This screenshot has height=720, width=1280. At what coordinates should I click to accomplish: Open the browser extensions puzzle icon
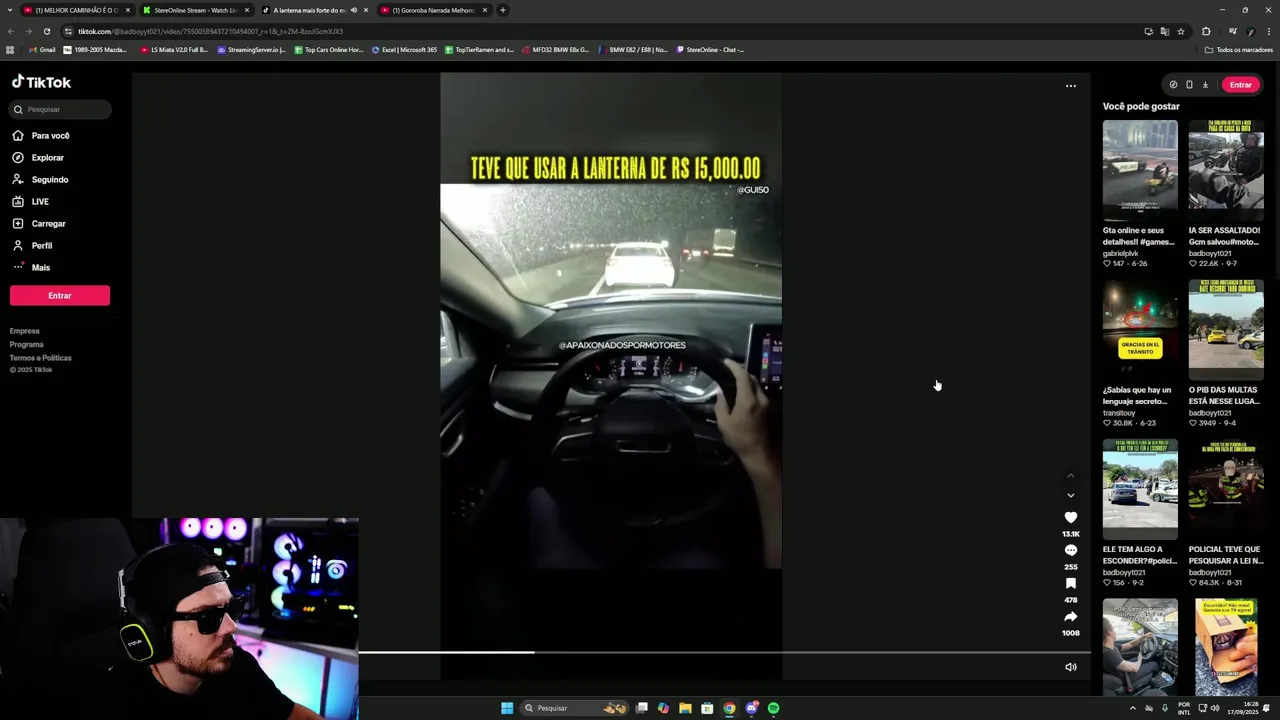[x=1206, y=31]
